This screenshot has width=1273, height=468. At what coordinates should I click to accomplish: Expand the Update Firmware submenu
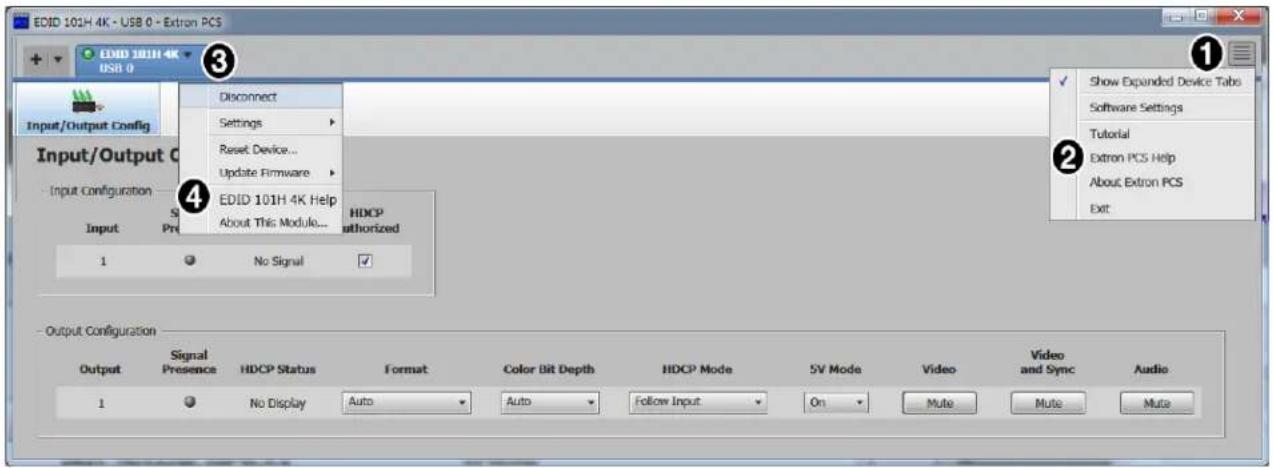click(261, 172)
